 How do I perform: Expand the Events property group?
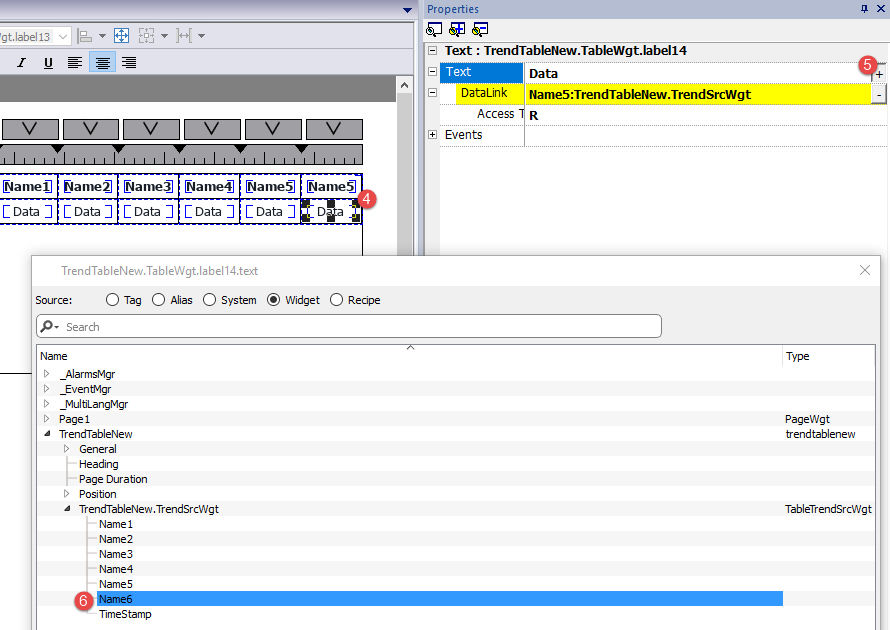433,135
